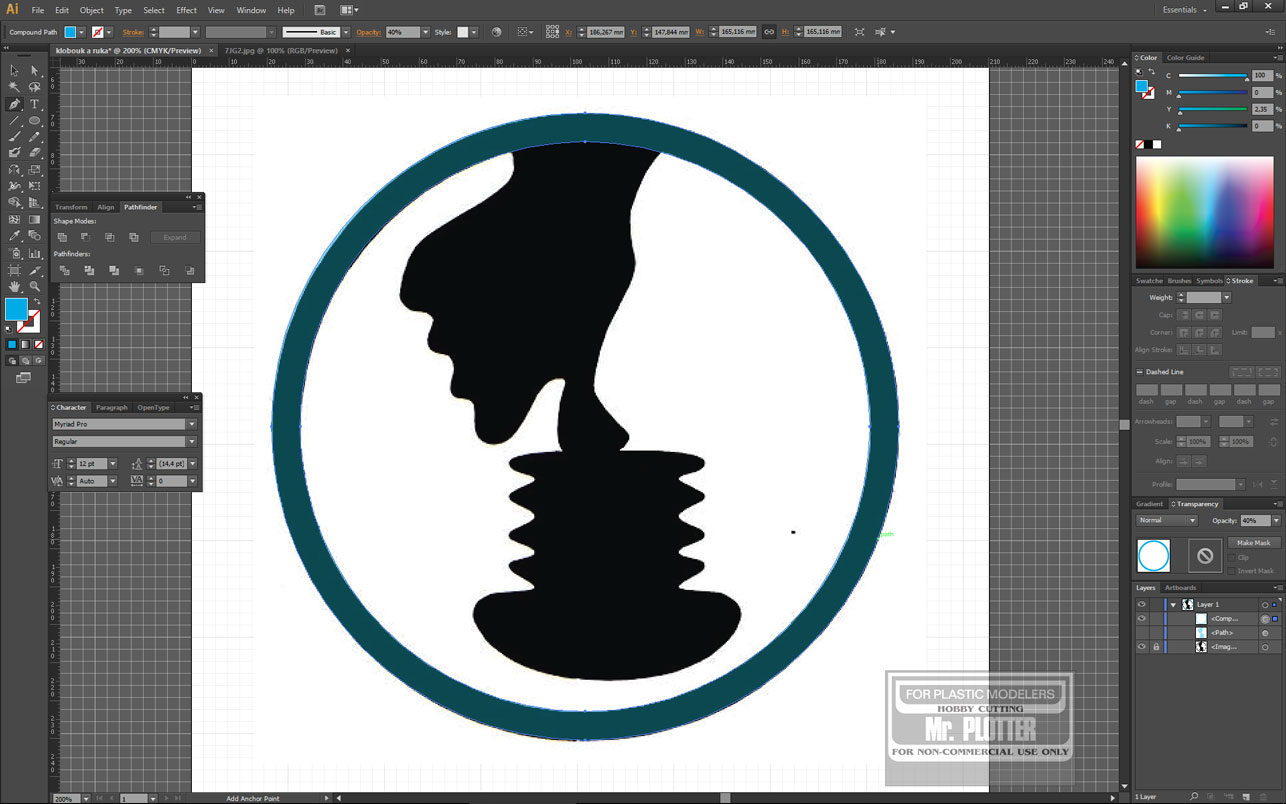Open the Effect menu
This screenshot has width=1286, height=804.
point(186,10)
